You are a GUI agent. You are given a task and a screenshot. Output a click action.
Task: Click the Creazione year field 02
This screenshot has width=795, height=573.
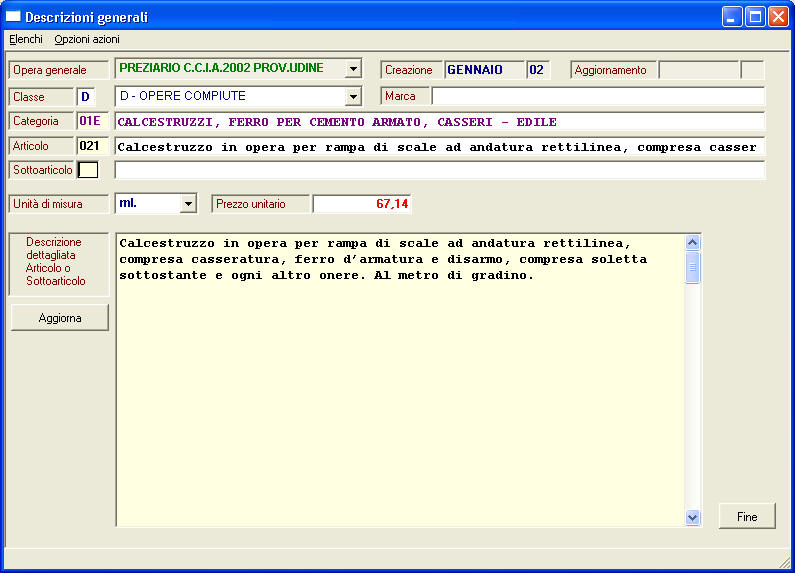pos(537,69)
